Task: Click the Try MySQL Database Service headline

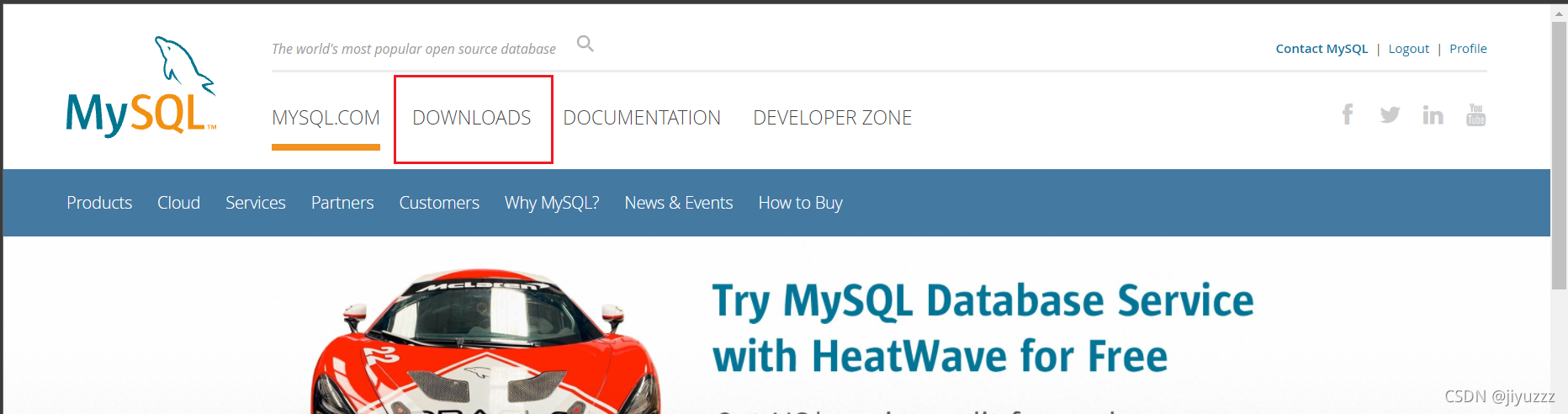Action: 983,328
